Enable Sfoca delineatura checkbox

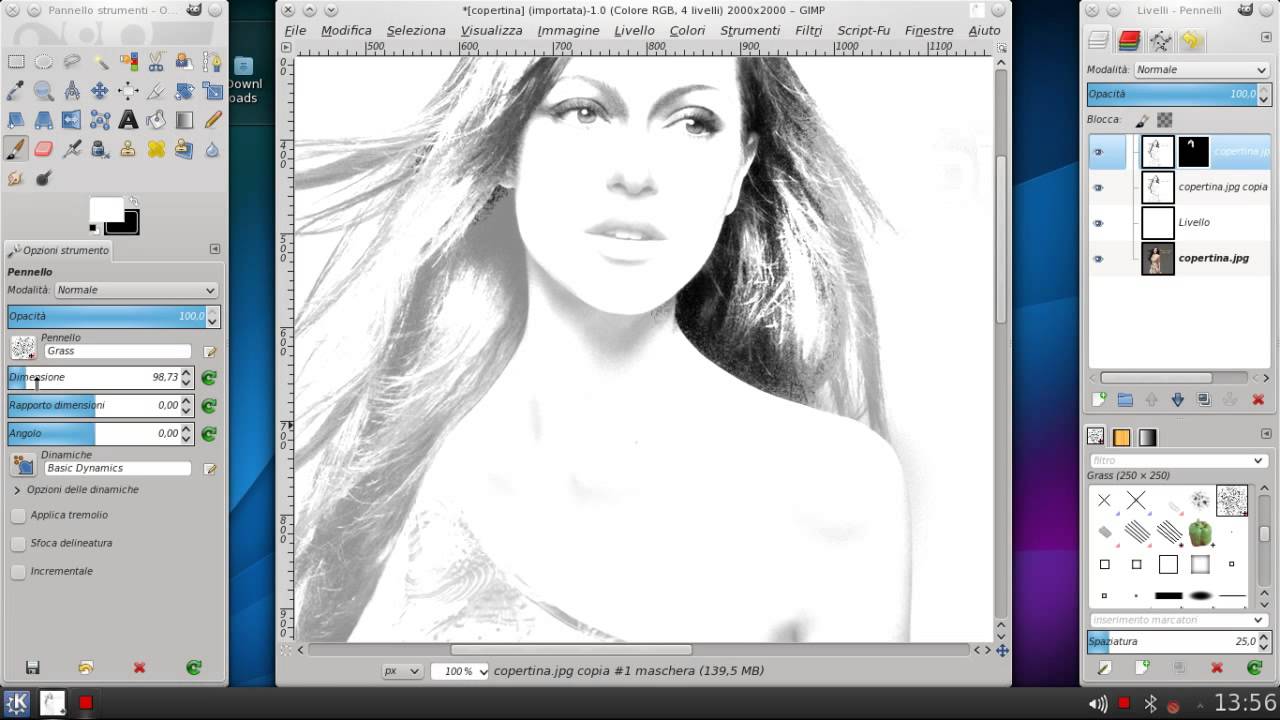pyautogui.click(x=18, y=543)
